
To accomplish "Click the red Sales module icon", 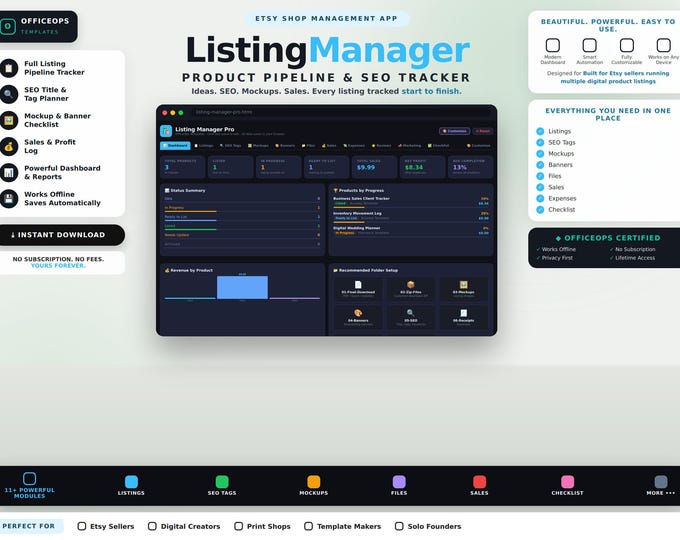I will pos(479,481).
